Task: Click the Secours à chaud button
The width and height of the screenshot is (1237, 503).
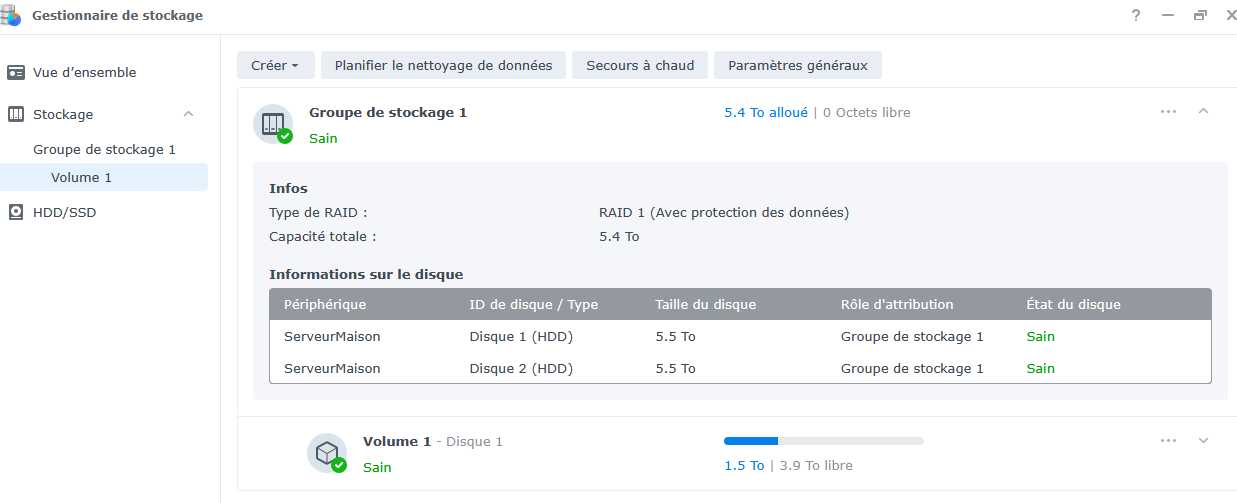Action: [640, 66]
